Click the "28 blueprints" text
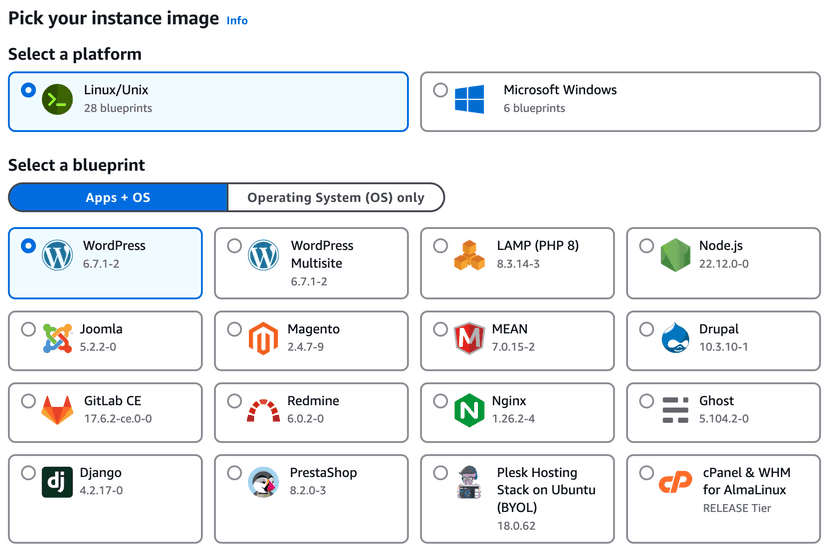This screenshot has width=828, height=554. pyautogui.click(x=118, y=108)
